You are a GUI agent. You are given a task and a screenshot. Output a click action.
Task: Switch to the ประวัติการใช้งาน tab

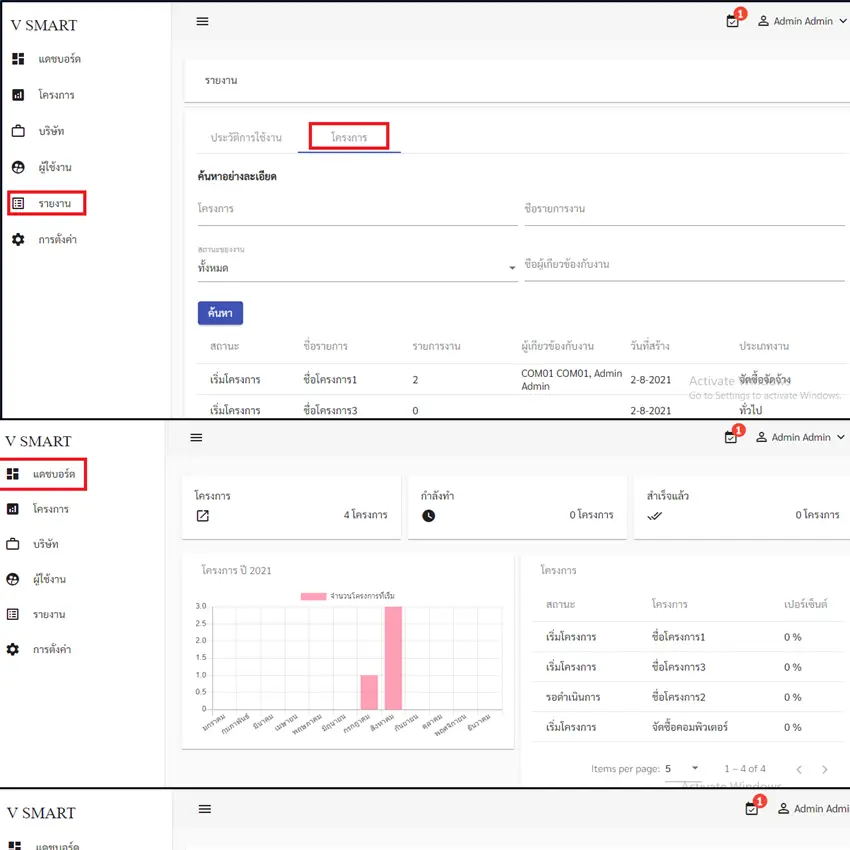pyautogui.click(x=246, y=137)
